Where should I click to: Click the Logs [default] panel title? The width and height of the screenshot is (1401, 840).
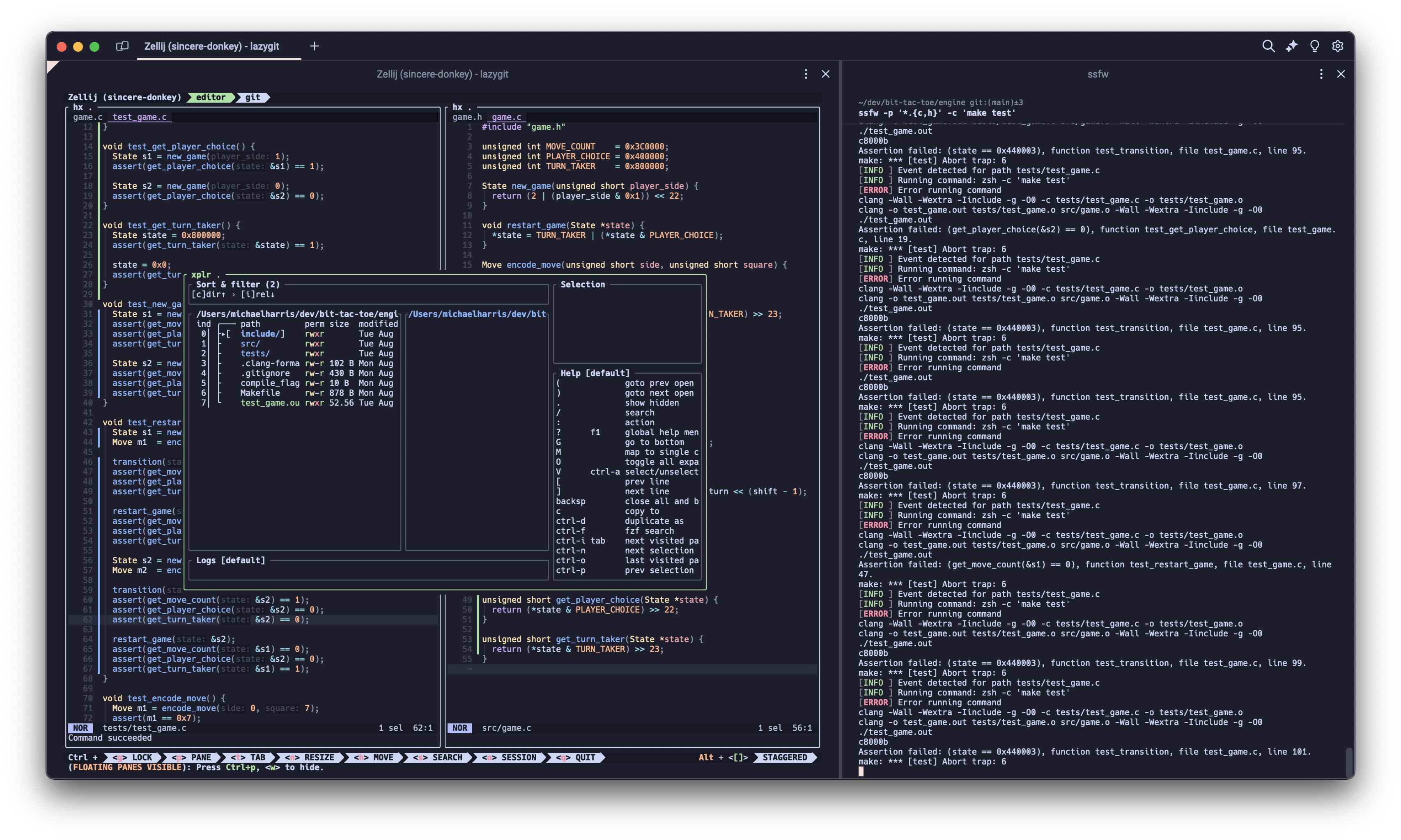pos(230,560)
